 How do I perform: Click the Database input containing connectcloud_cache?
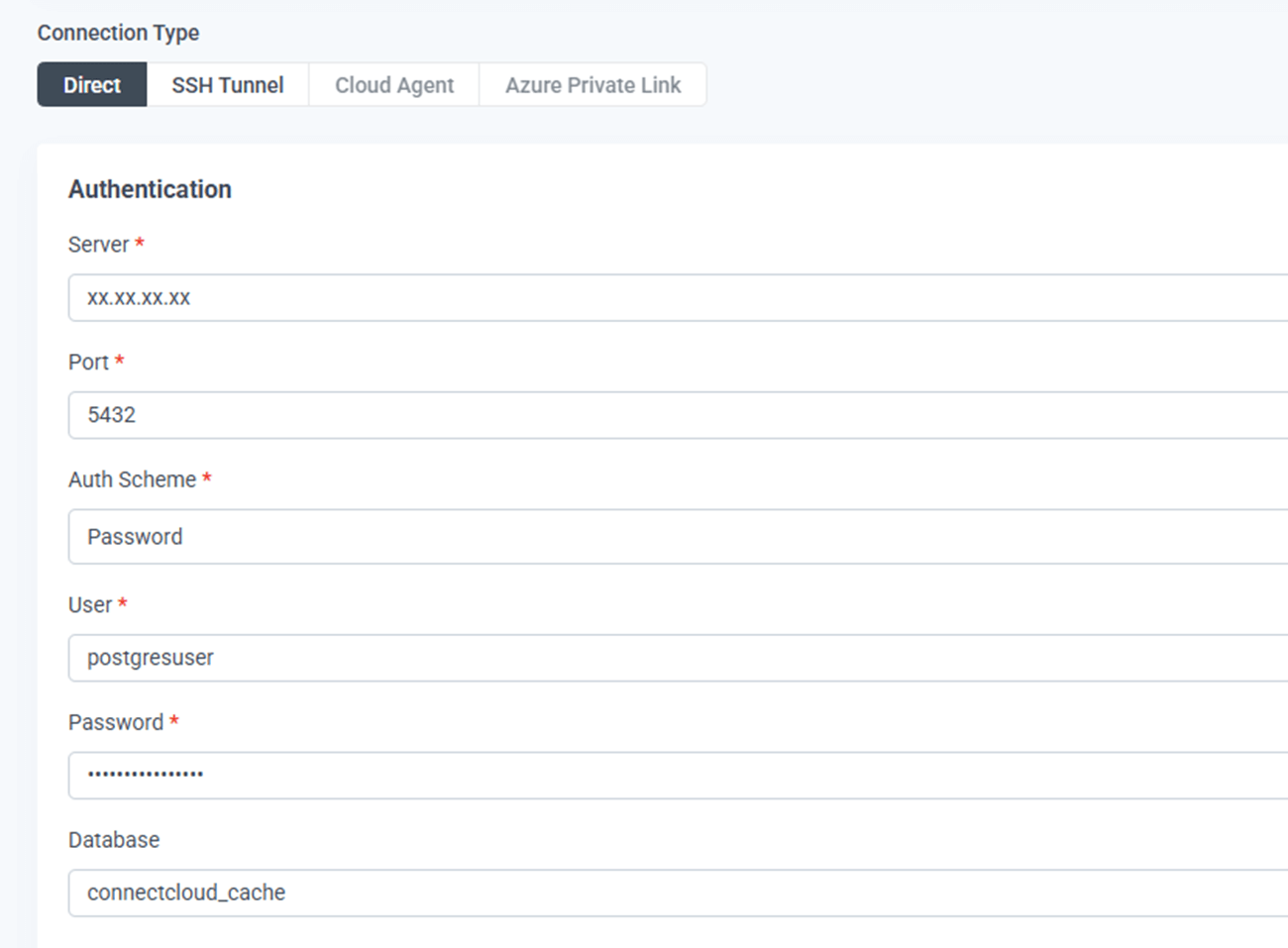click(x=674, y=893)
